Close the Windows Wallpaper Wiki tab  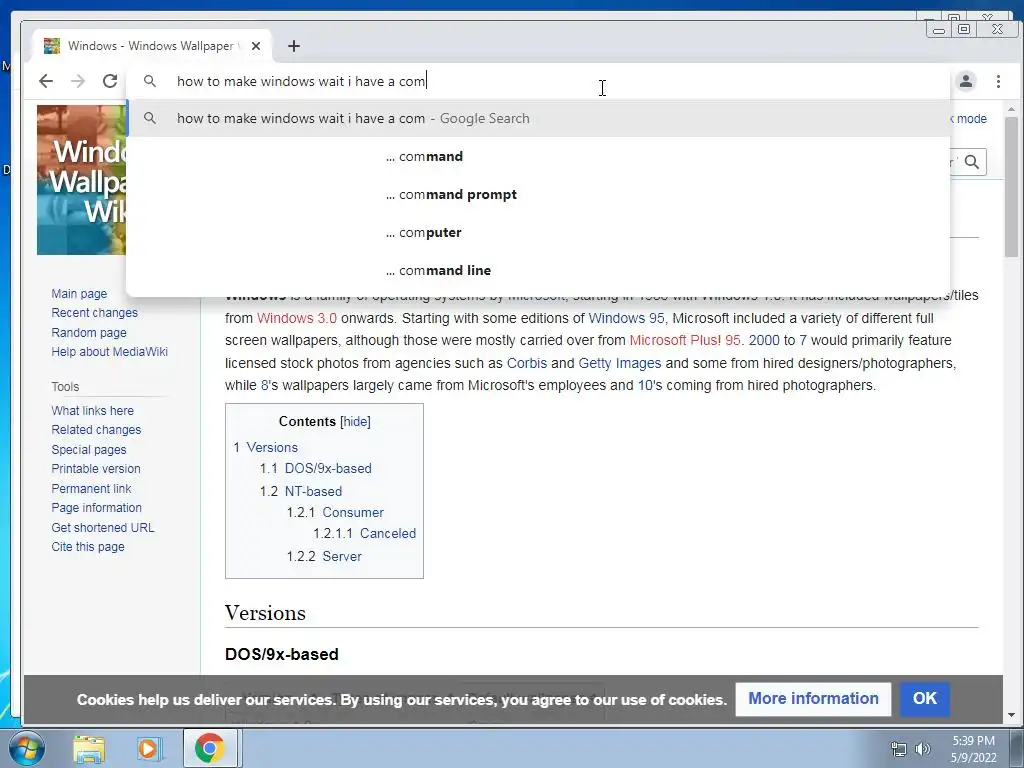(256, 46)
